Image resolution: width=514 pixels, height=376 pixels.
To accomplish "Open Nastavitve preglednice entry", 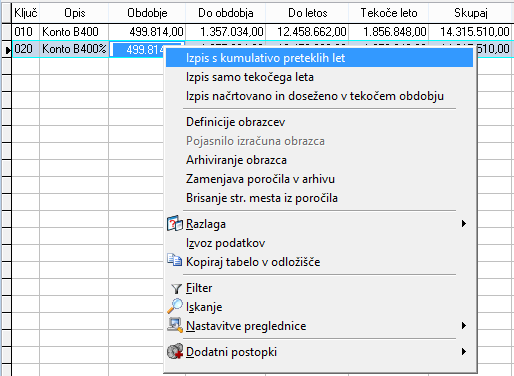I will click(319, 326).
